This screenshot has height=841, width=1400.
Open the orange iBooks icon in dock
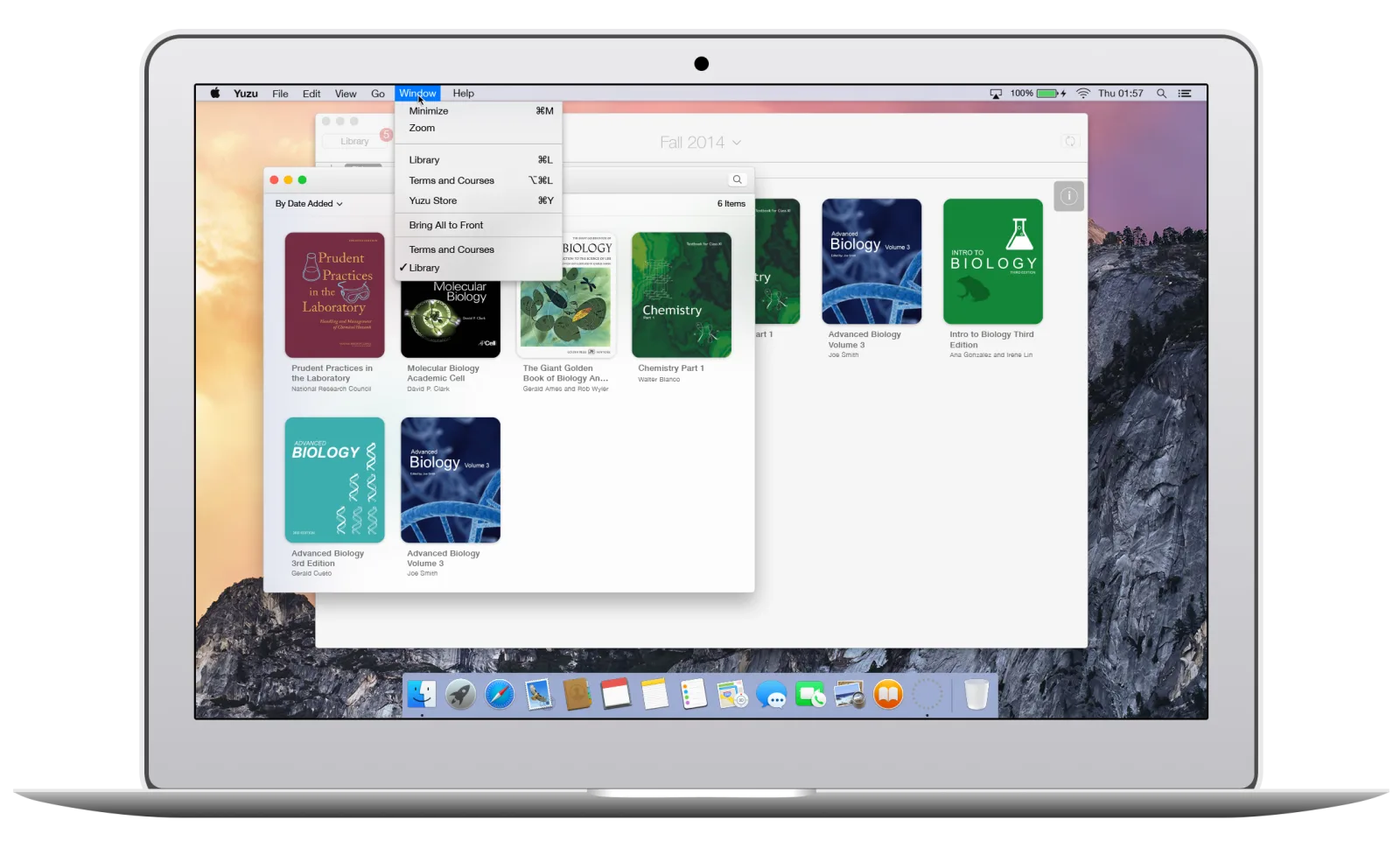point(888,695)
